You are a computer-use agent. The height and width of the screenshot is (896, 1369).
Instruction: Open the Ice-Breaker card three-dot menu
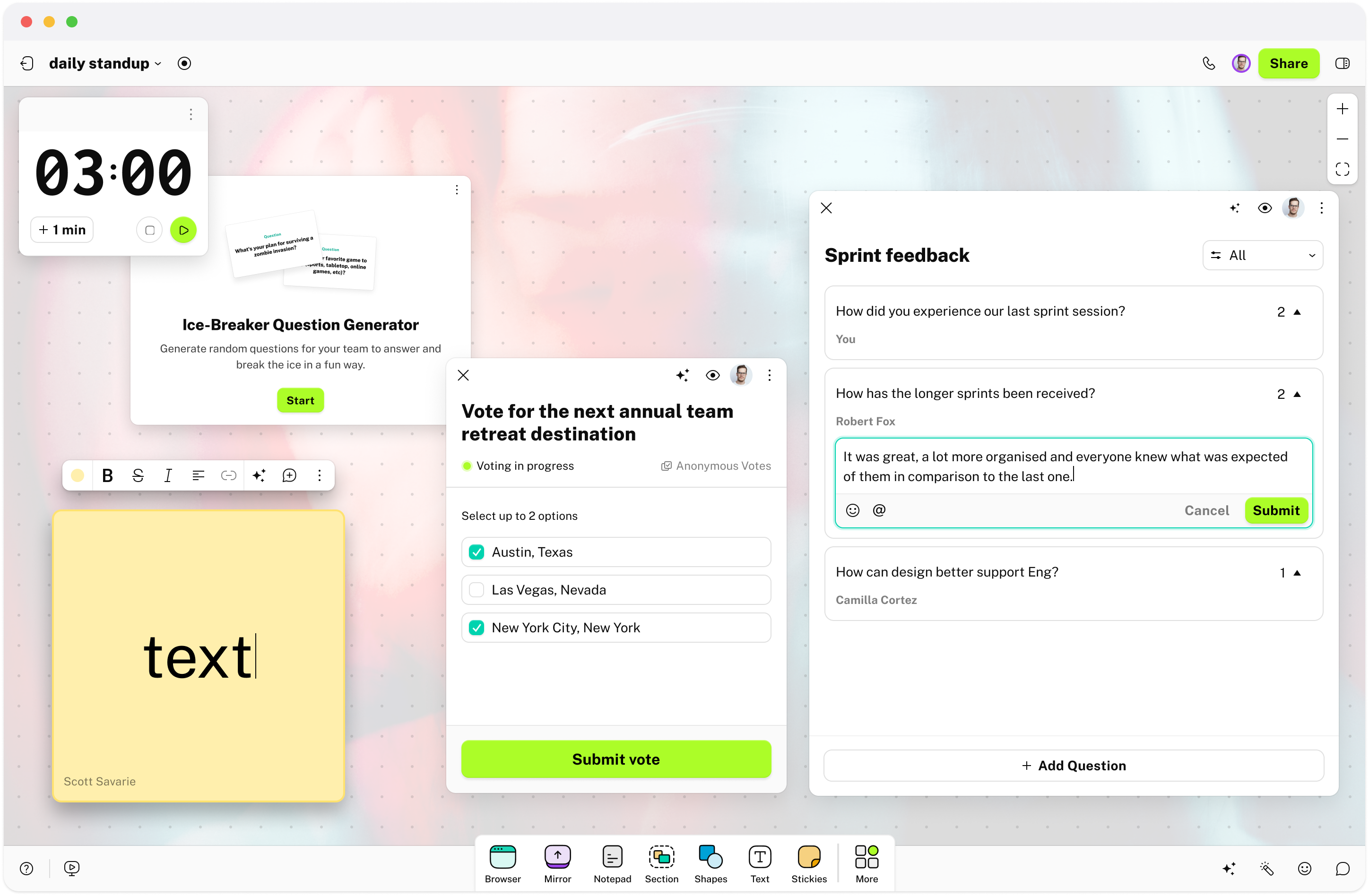click(456, 190)
